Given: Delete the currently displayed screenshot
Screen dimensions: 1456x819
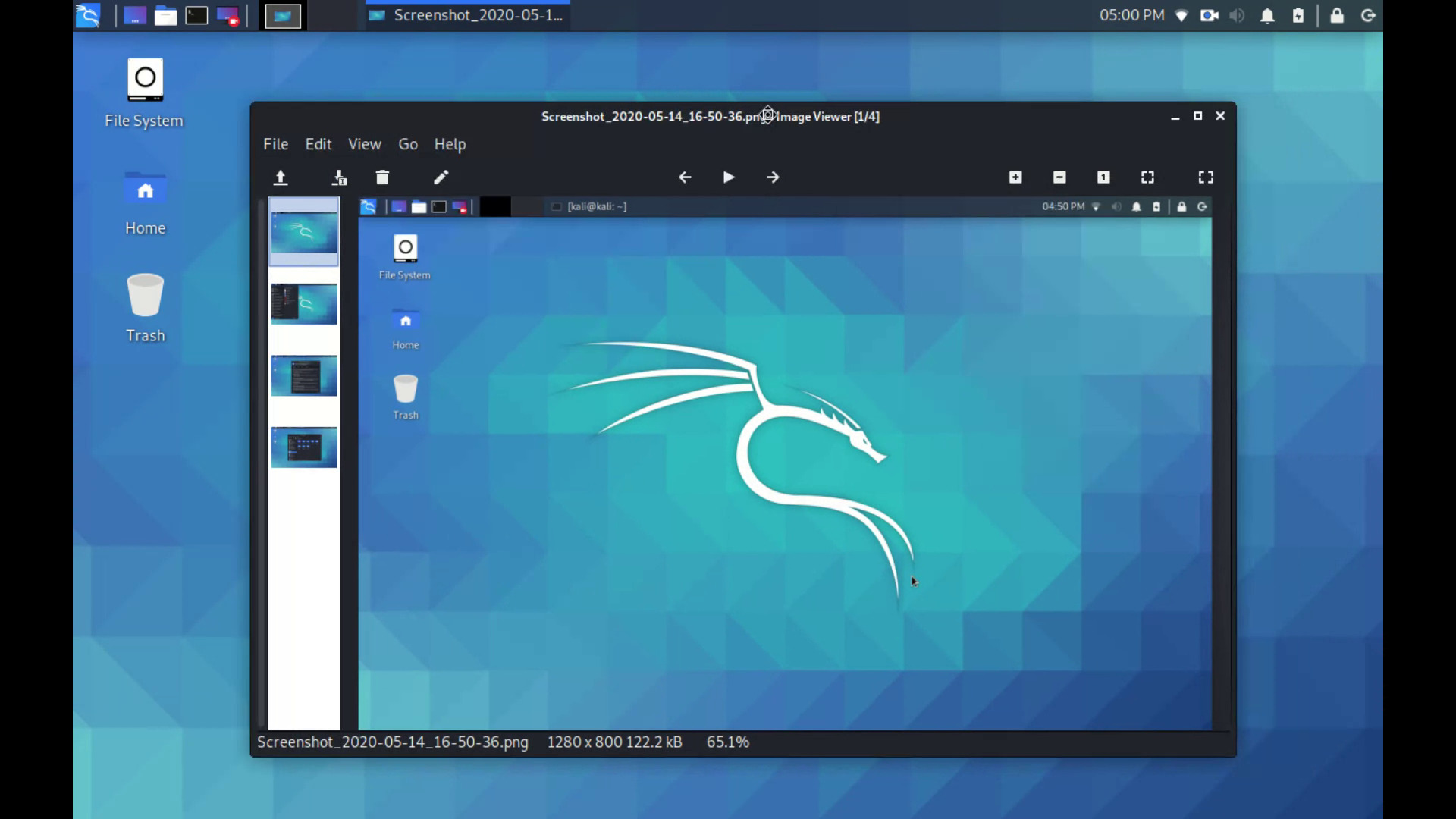Looking at the screenshot, I should (382, 177).
